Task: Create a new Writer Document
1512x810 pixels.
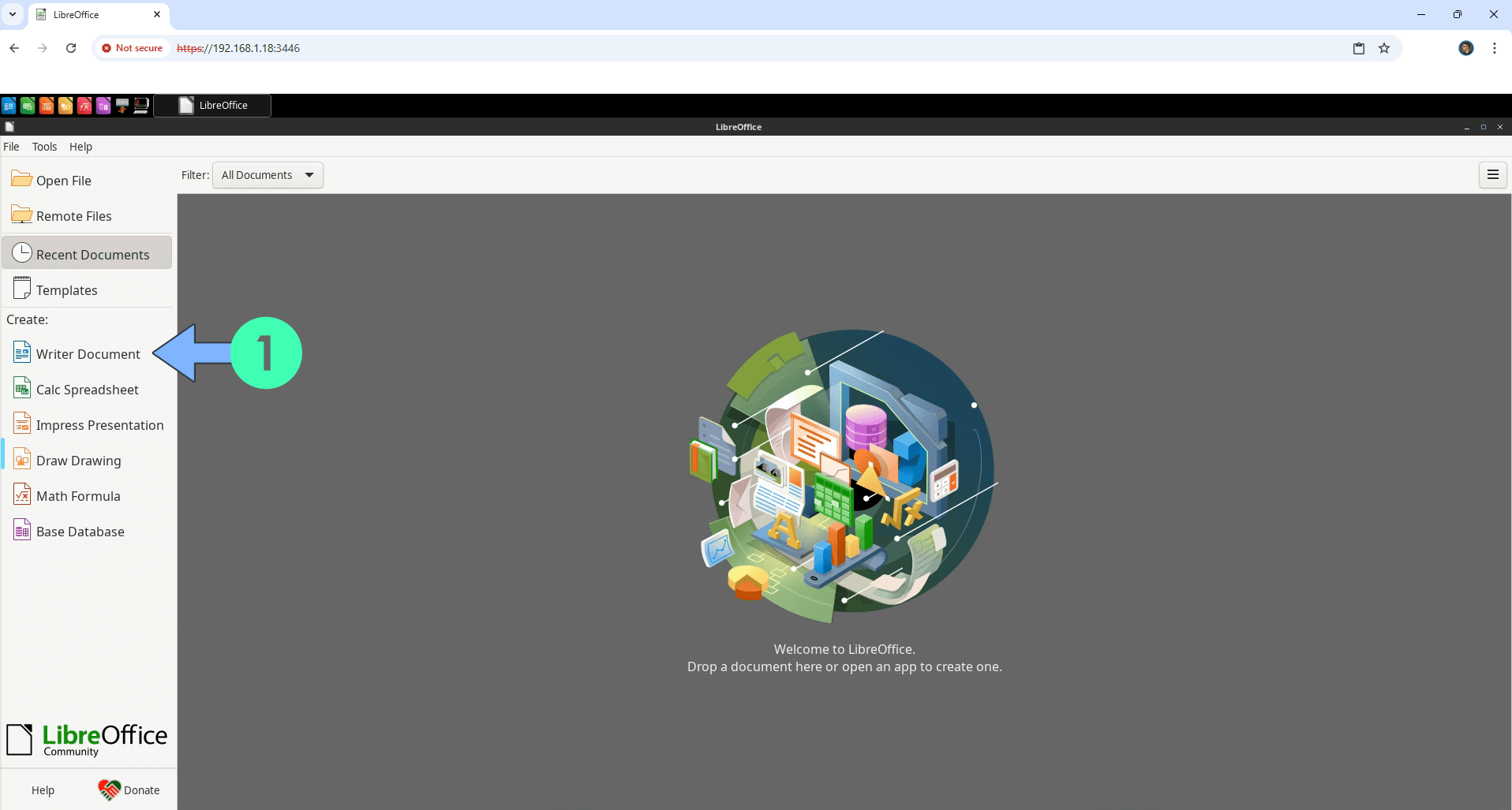Action: pyautogui.click(x=88, y=354)
